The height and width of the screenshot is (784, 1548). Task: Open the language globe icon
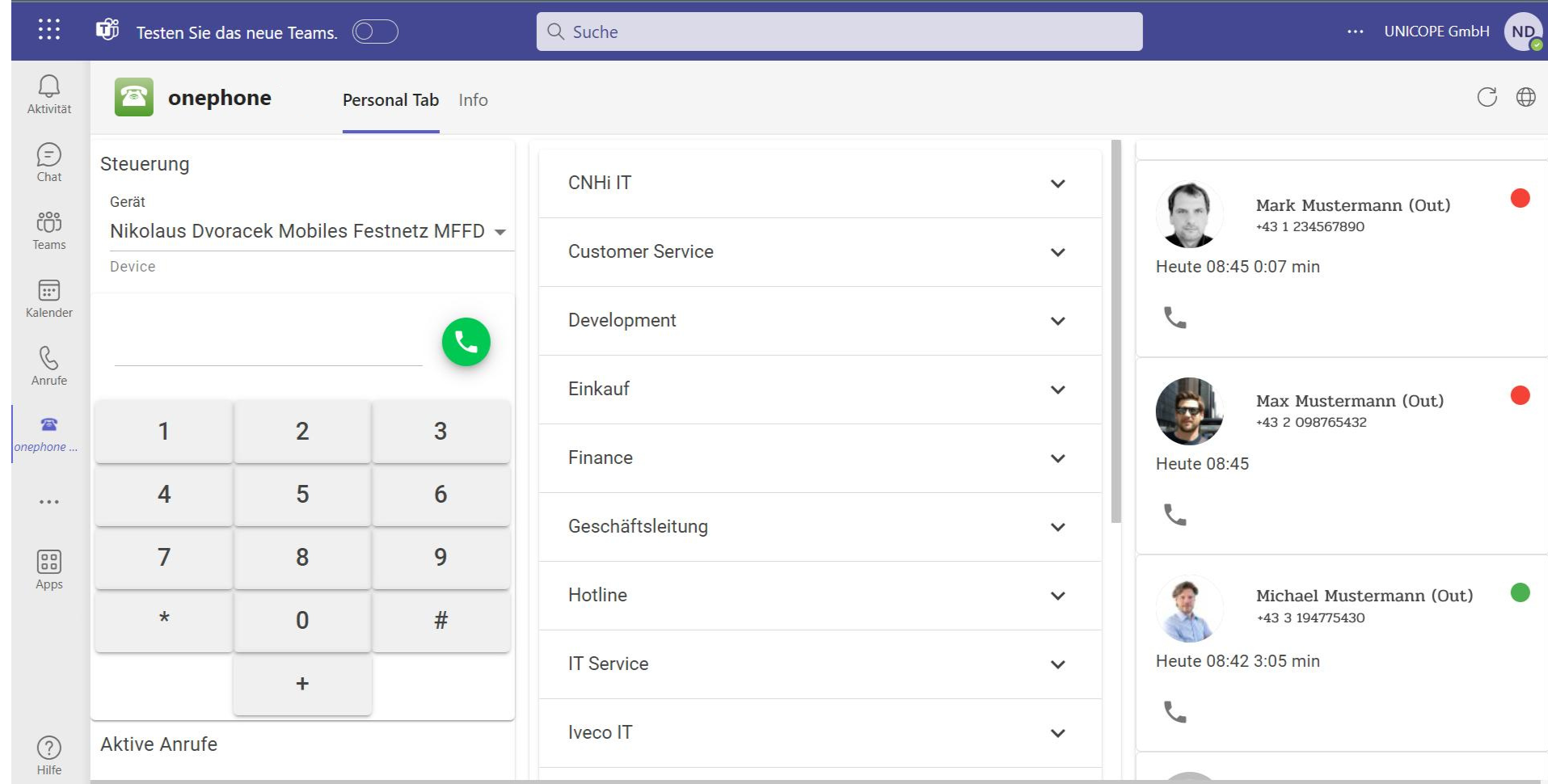tap(1526, 97)
